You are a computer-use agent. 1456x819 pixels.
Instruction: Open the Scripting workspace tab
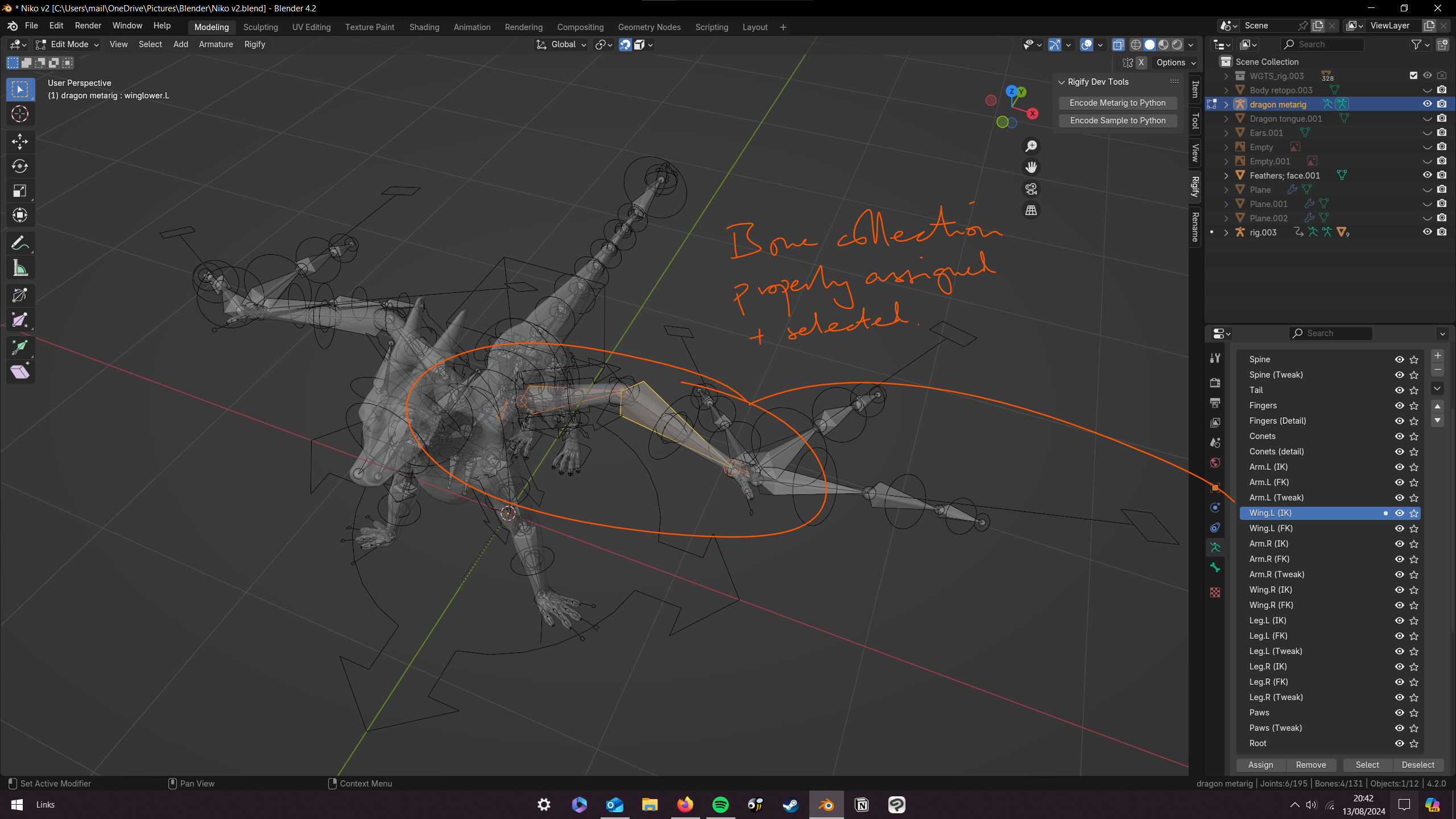click(710, 27)
